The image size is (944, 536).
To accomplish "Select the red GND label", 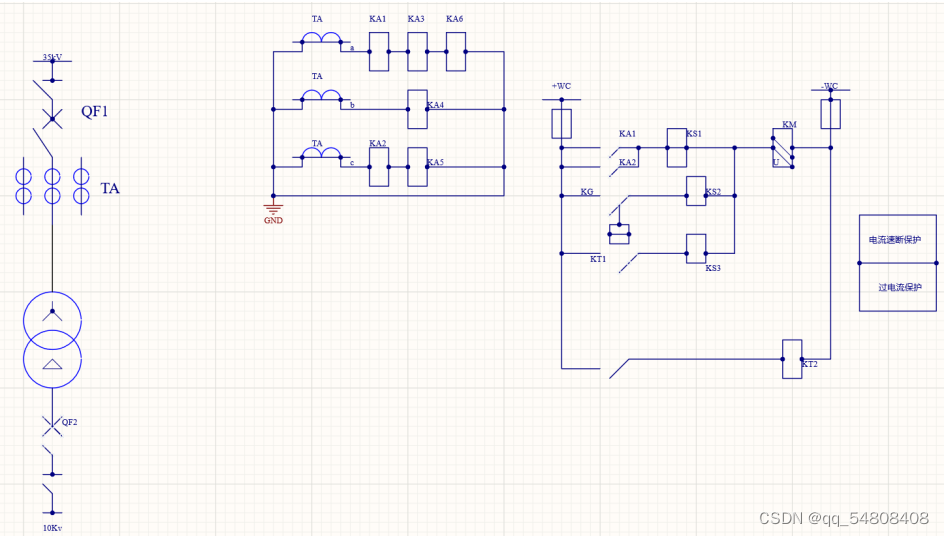I will pyautogui.click(x=273, y=220).
